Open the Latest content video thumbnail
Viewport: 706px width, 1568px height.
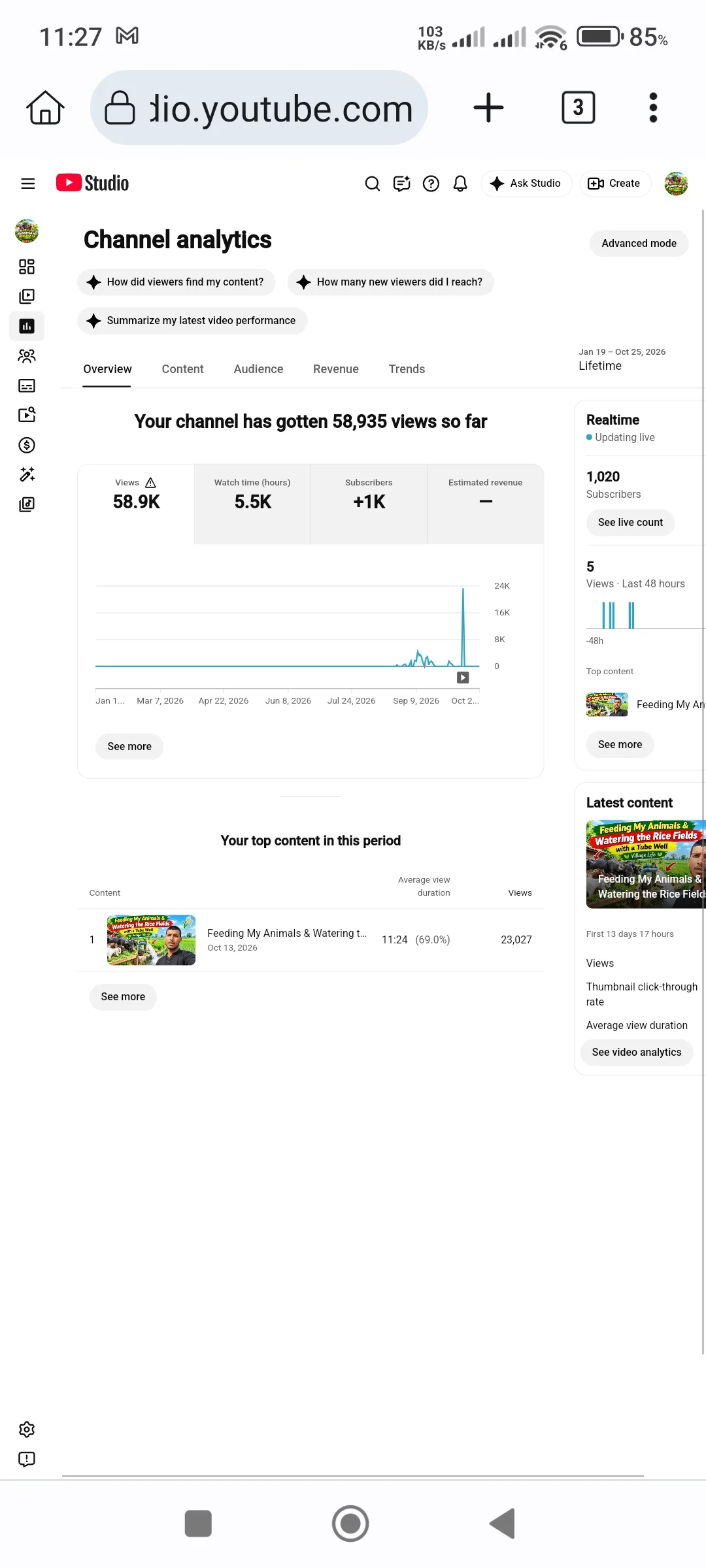click(x=646, y=864)
